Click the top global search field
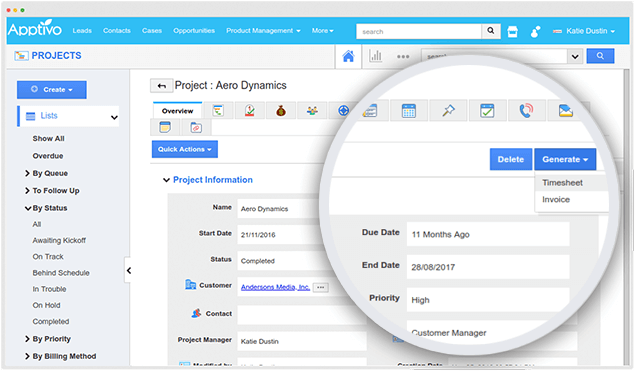Screen dimensions: 635x371 [x=419, y=31]
